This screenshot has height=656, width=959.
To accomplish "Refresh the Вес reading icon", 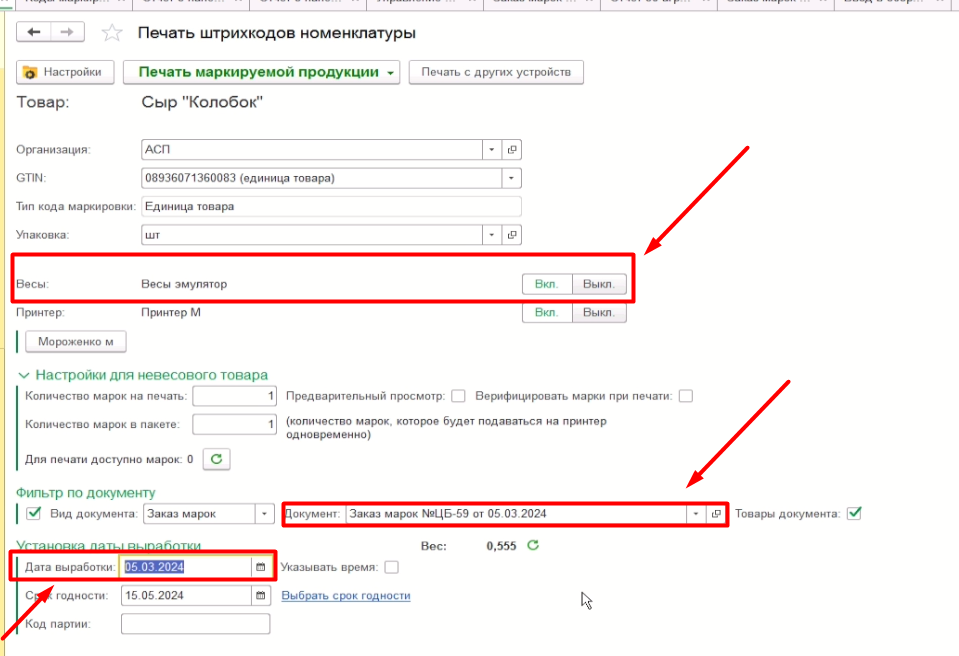I will tap(533, 545).
